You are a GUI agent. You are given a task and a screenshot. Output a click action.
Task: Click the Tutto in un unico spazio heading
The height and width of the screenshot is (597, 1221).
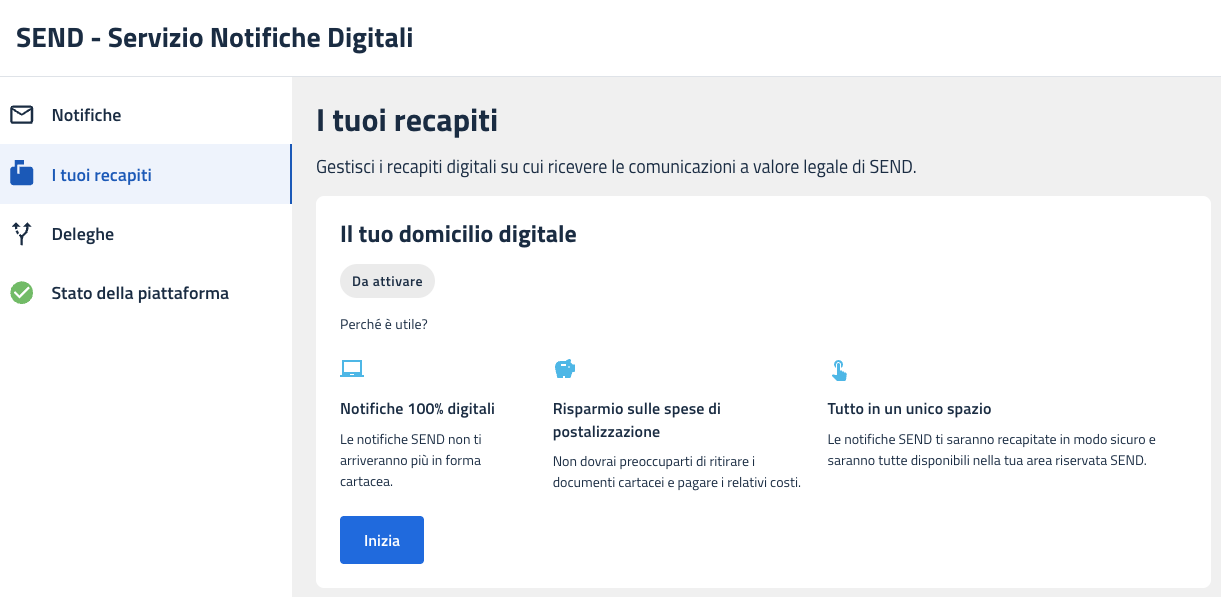tap(909, 409)
